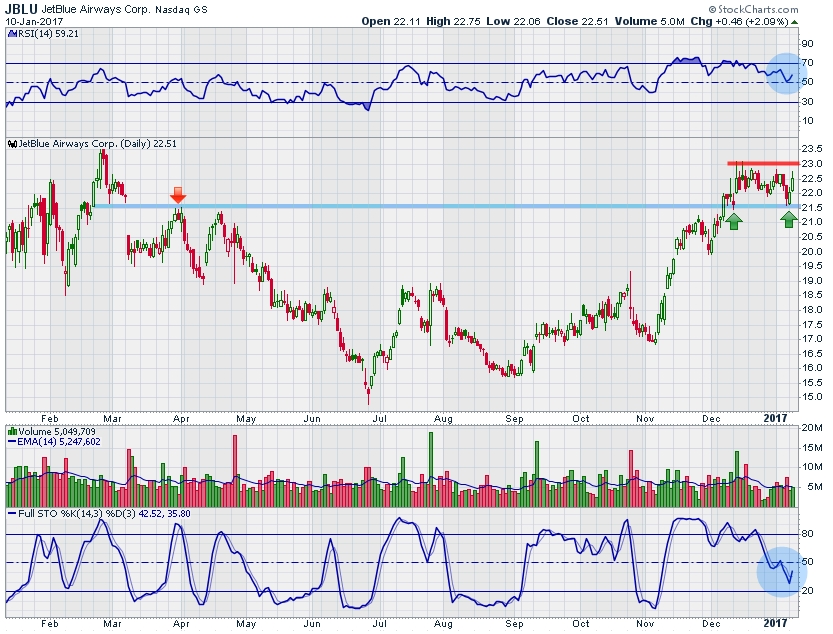Viewport: 833px width, 634px height.
Task: Click 'Jul' label under the price panel
Action: (x=379, y=419)
